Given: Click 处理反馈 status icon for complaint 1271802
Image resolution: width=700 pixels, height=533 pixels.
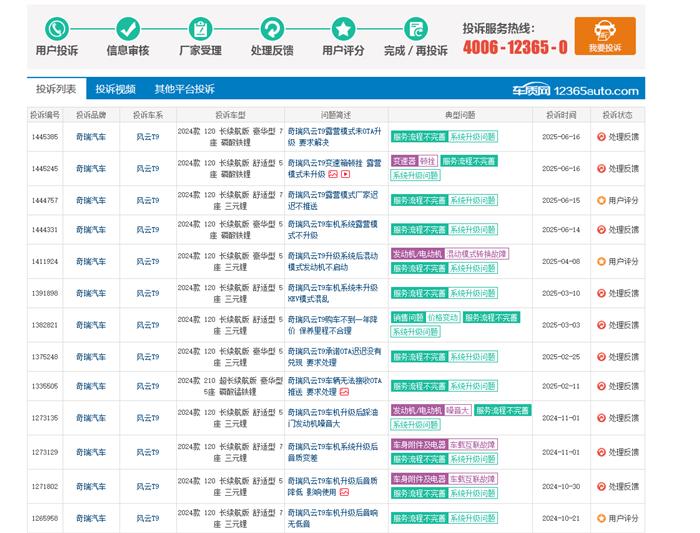Looking at the screenshot, I should [x=601, y=486].
